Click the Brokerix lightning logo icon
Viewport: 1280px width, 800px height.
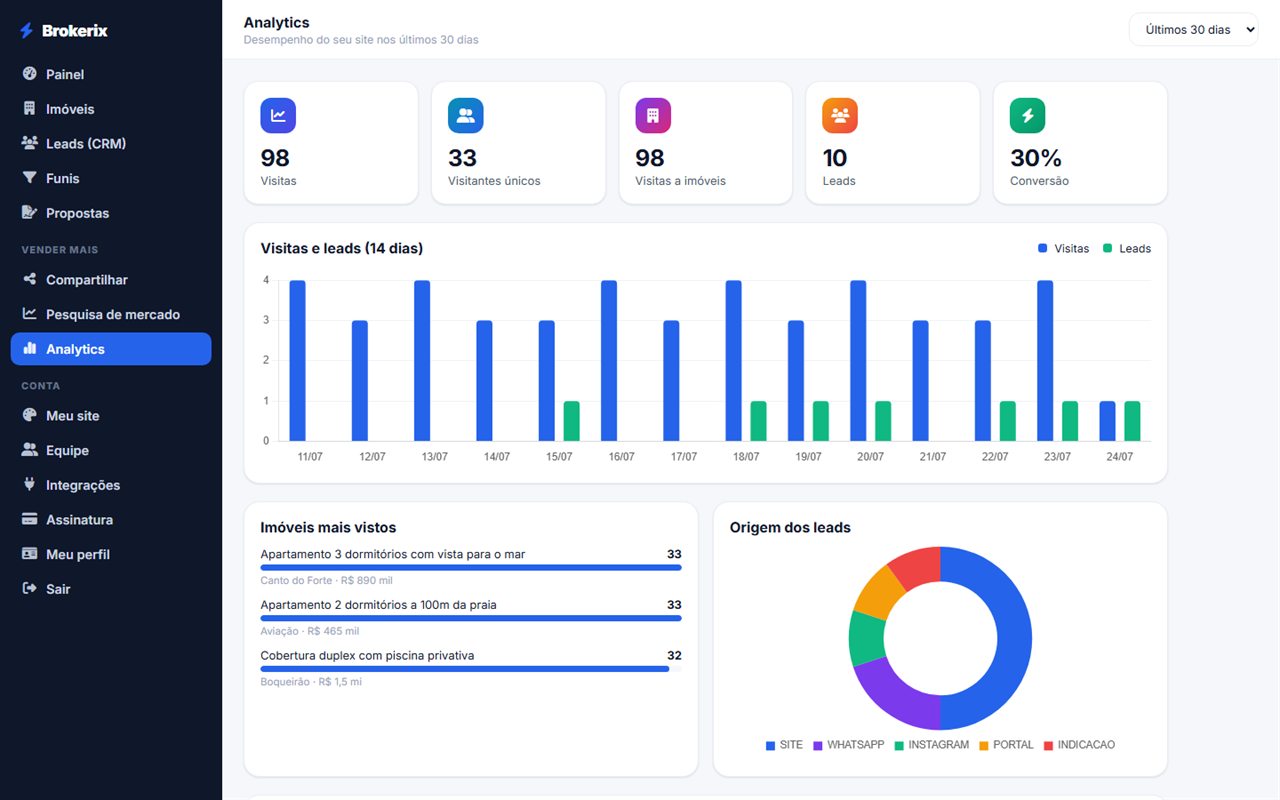point(26,31)
